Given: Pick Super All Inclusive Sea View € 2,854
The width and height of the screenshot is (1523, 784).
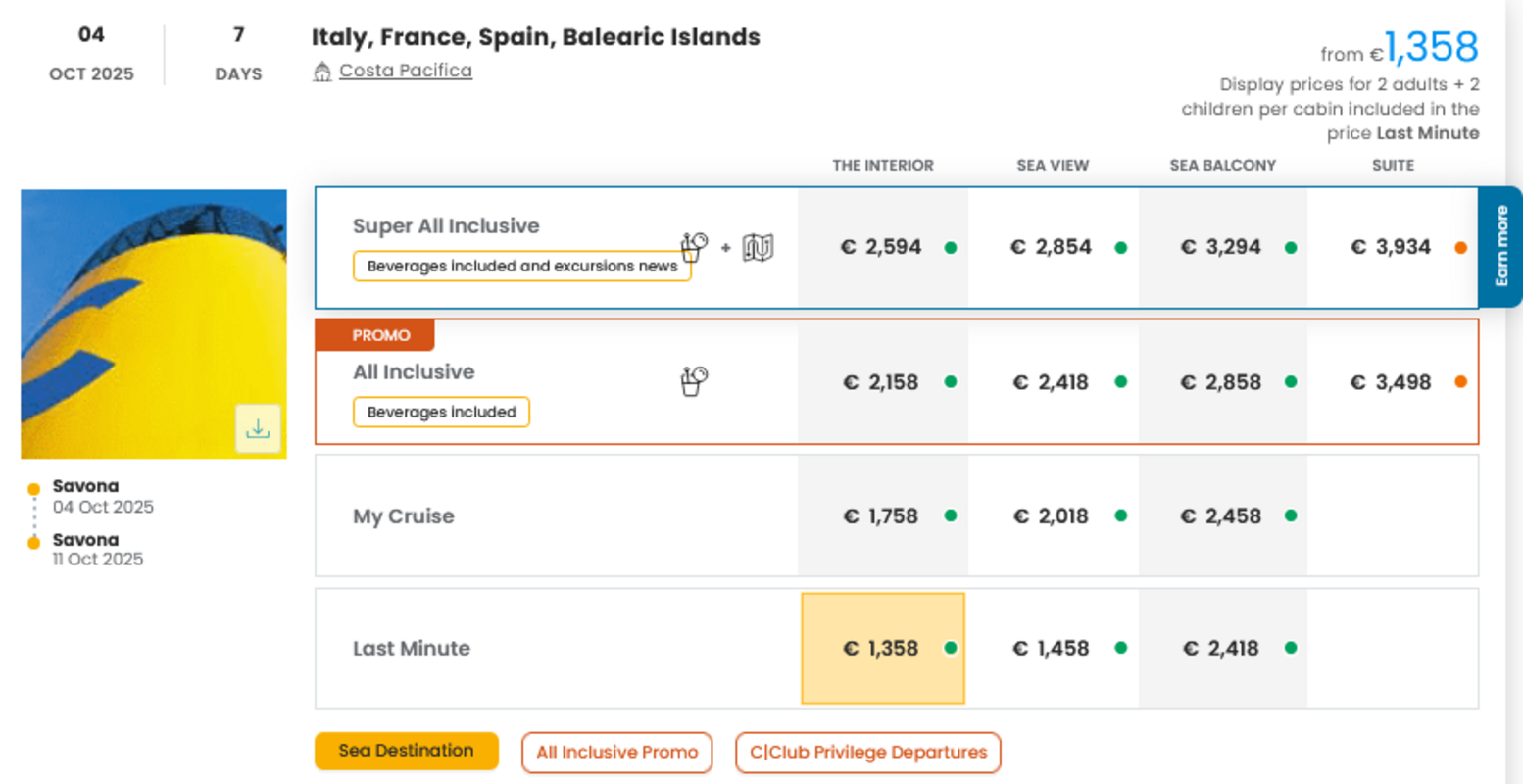Looking at the screenshot, I should coord(1051,248).
